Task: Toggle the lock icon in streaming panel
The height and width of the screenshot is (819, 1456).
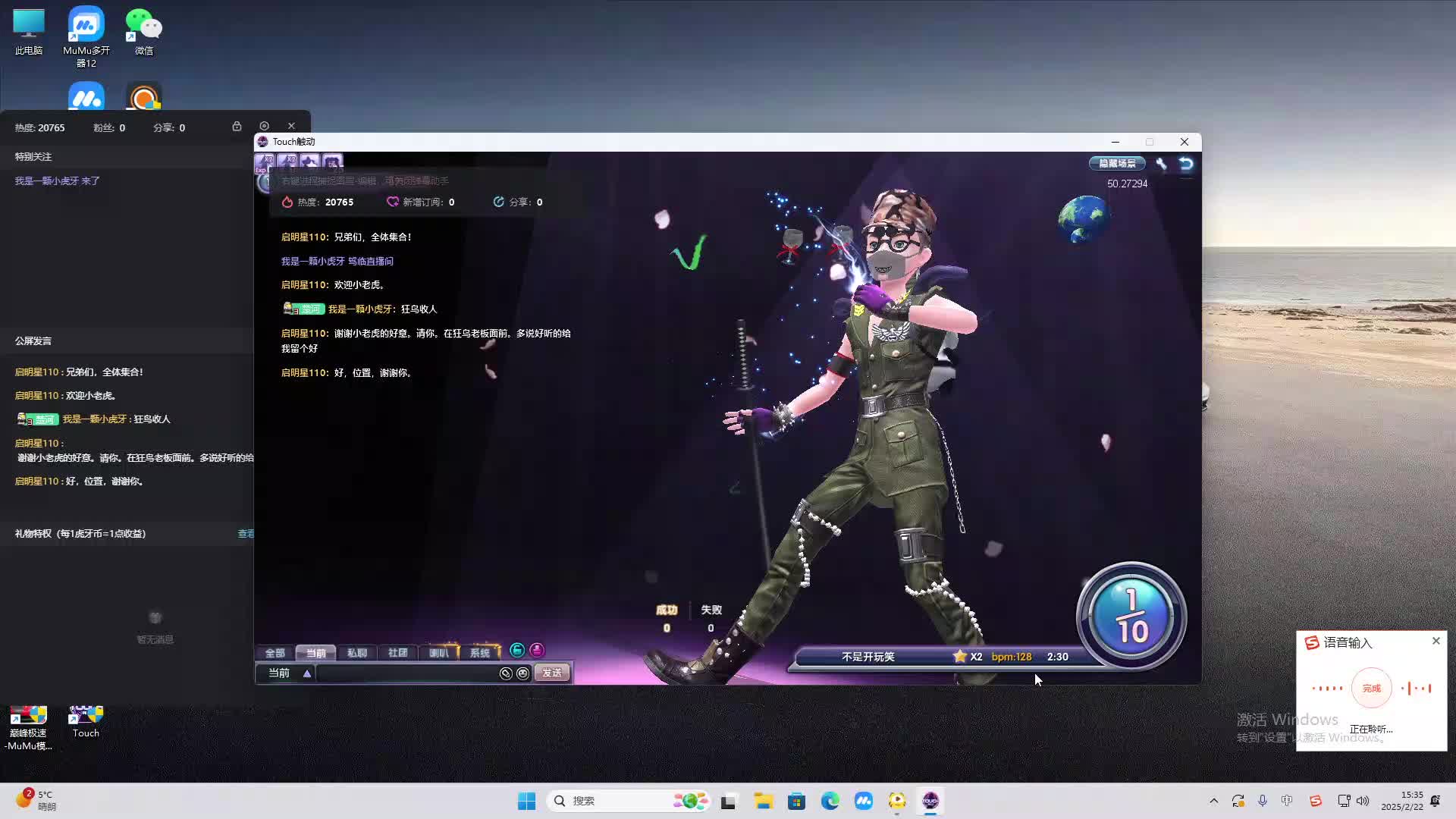Action: point(237,126)
